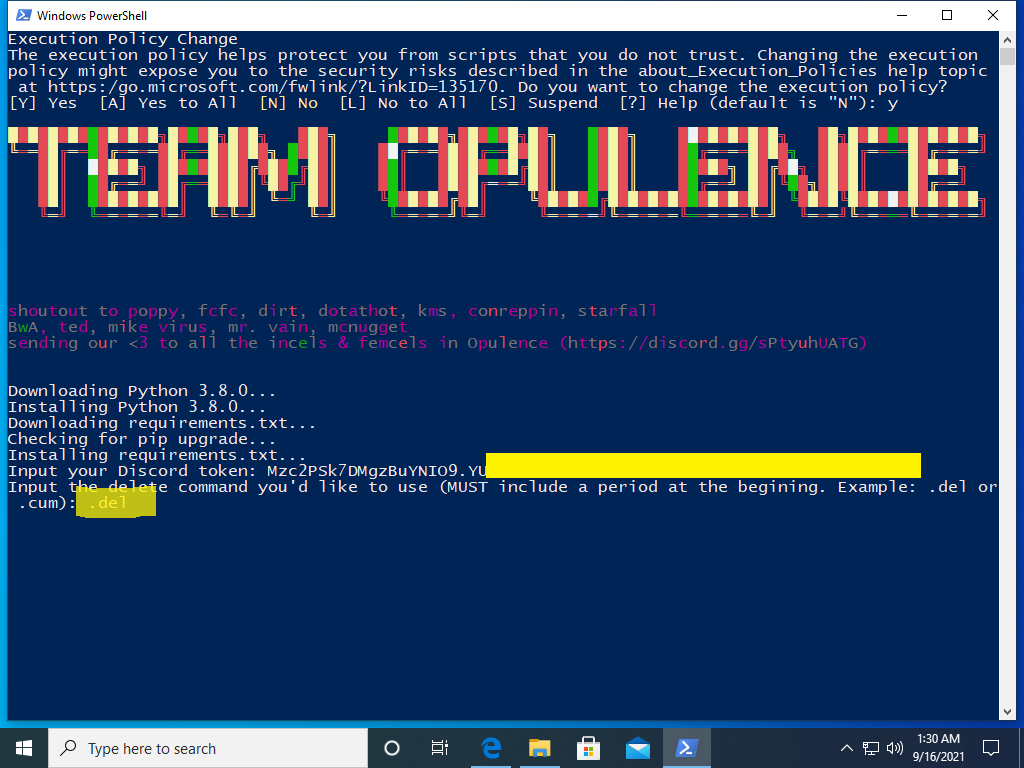Open Microsoft Store from the taskbar
Image resolution: width=1024 pixels, height=768 pixels.
tap(588, 748)
